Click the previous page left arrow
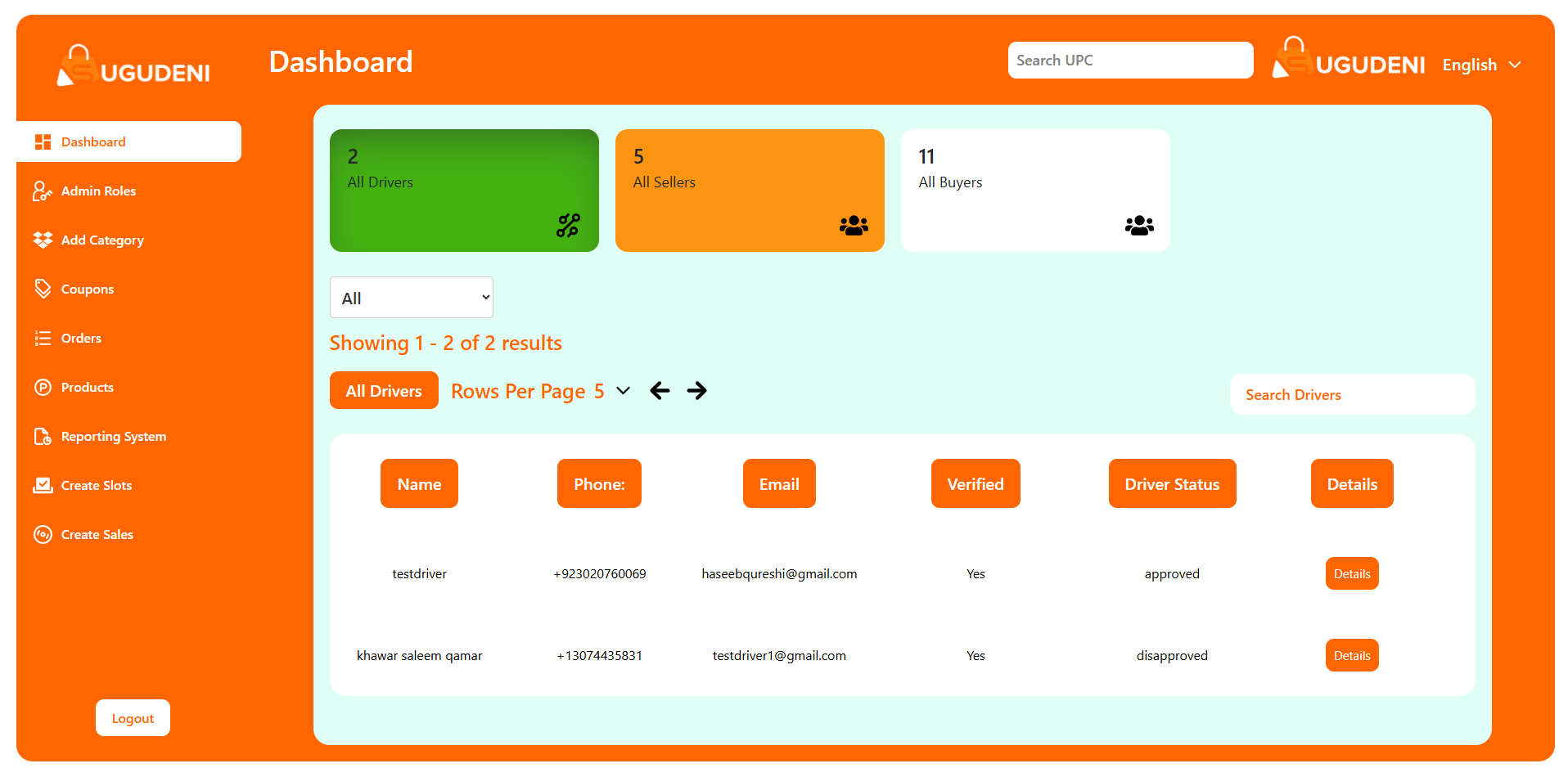 [660, 391]
